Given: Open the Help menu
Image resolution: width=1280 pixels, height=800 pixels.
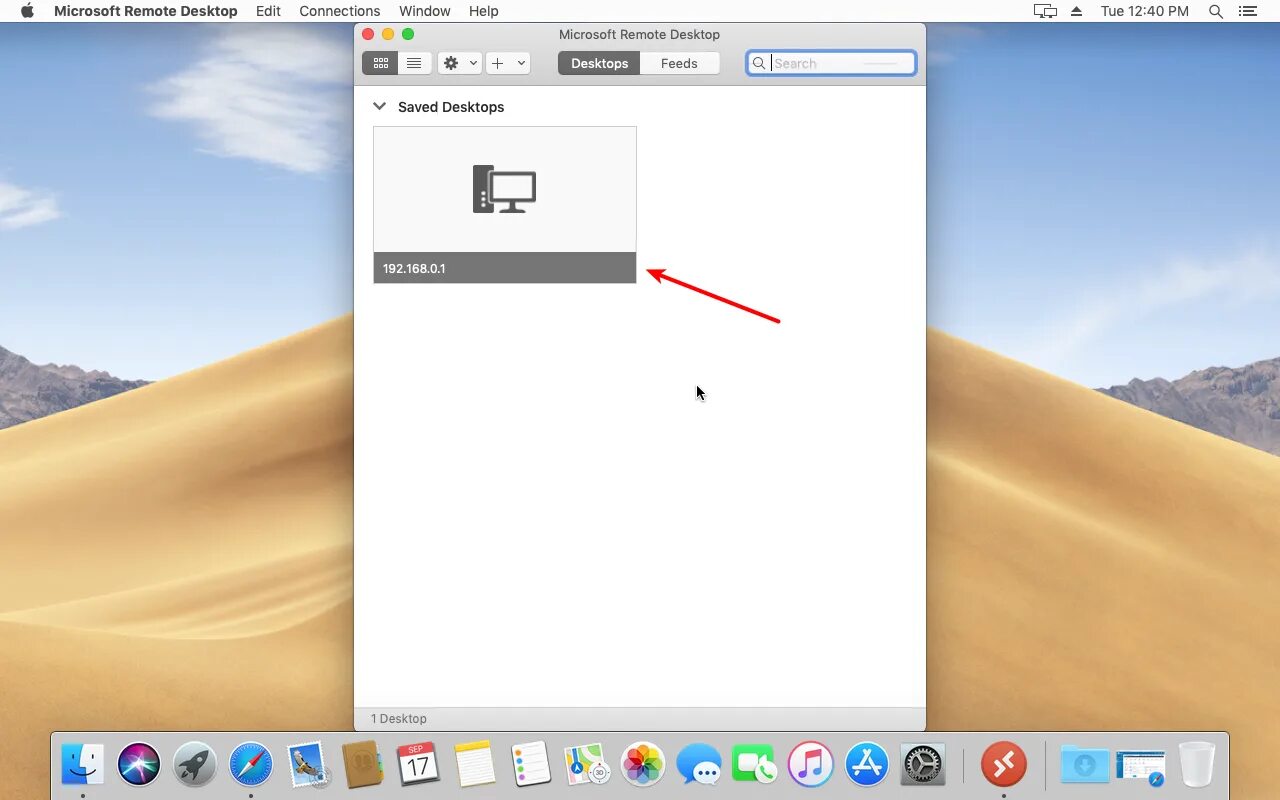Looking at the screenshot, I should point(484,11).
